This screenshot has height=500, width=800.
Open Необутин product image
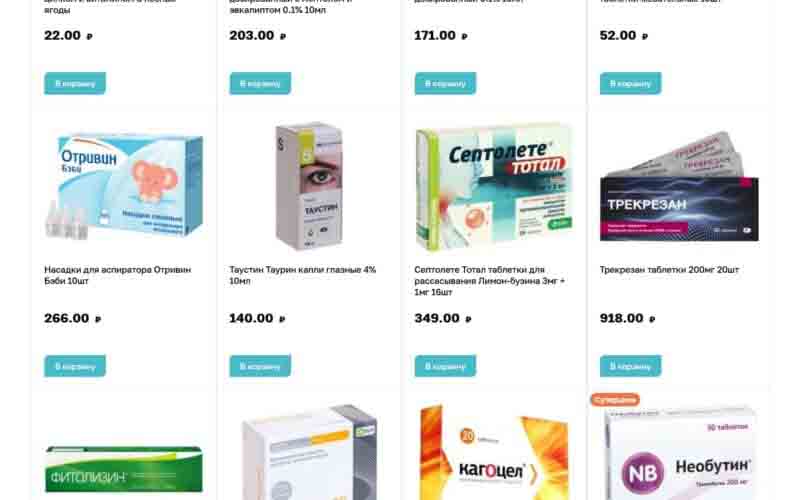tap(679, 453)
